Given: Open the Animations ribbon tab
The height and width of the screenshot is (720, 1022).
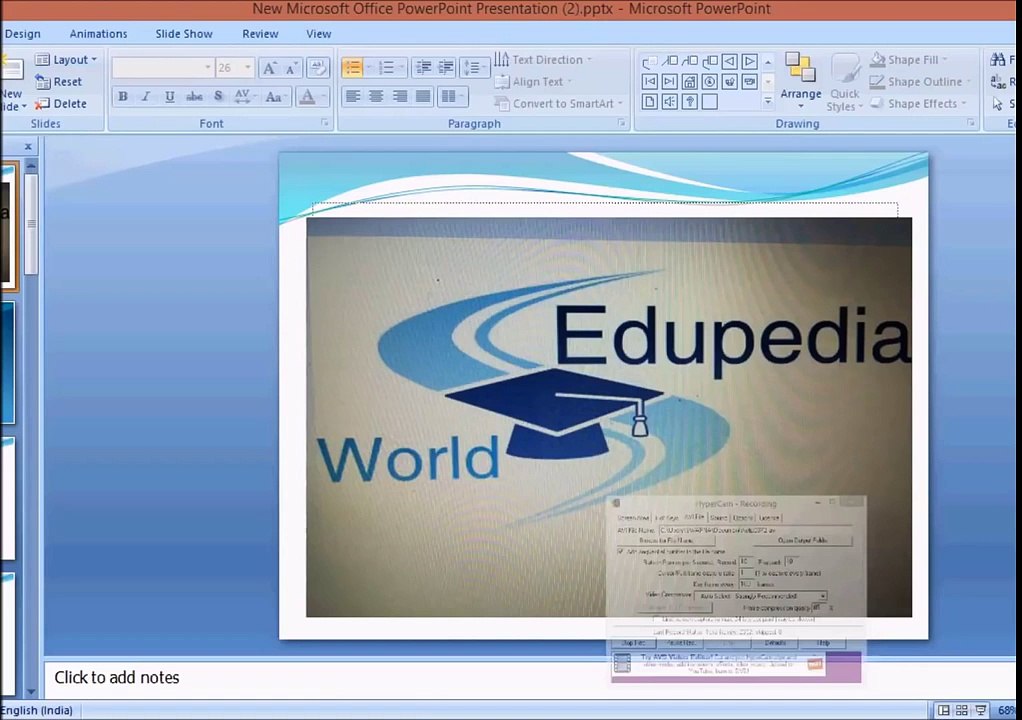Looking at the screenshot, I should [x=98, y=34].
